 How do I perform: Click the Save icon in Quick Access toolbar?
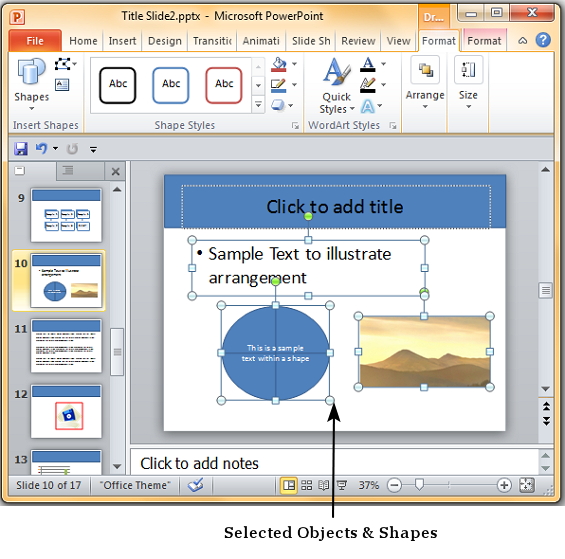click(21, 148)
